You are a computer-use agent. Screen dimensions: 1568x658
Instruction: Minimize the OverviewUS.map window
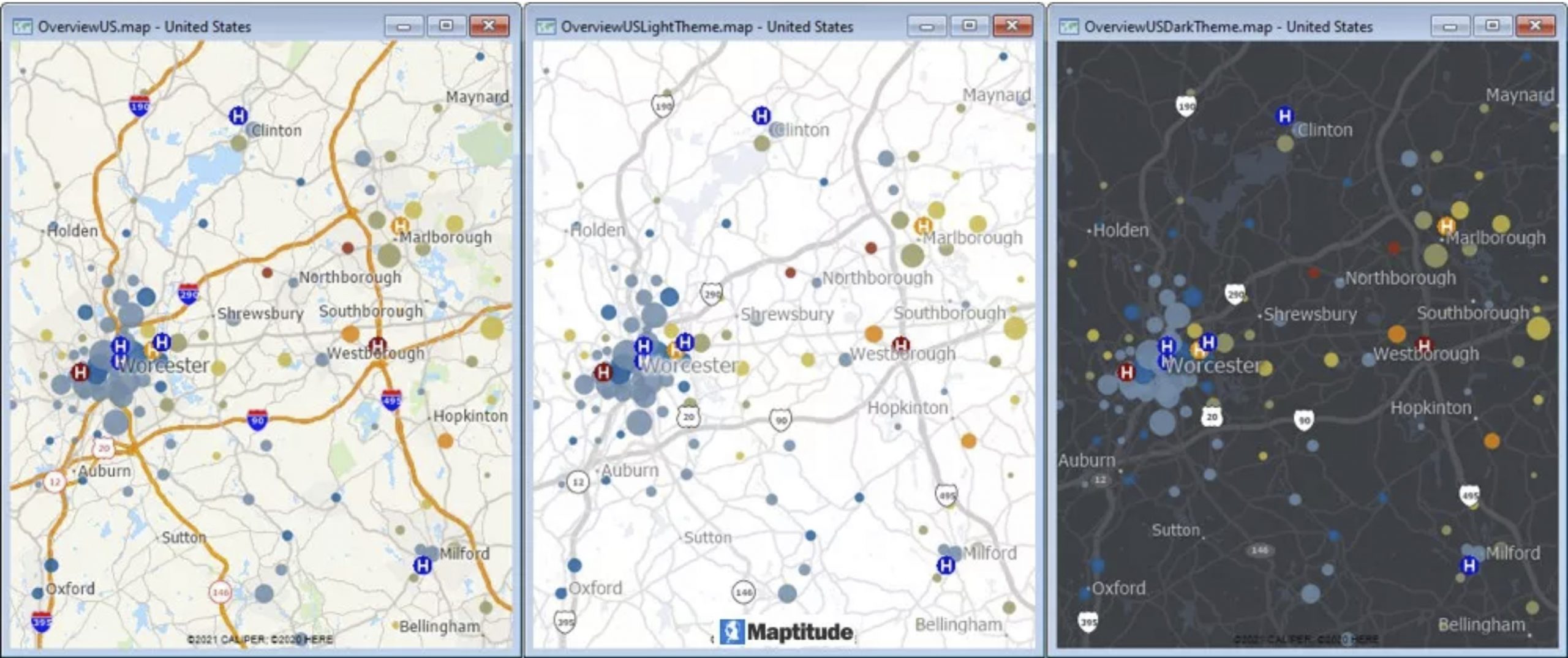coord(403,26)
